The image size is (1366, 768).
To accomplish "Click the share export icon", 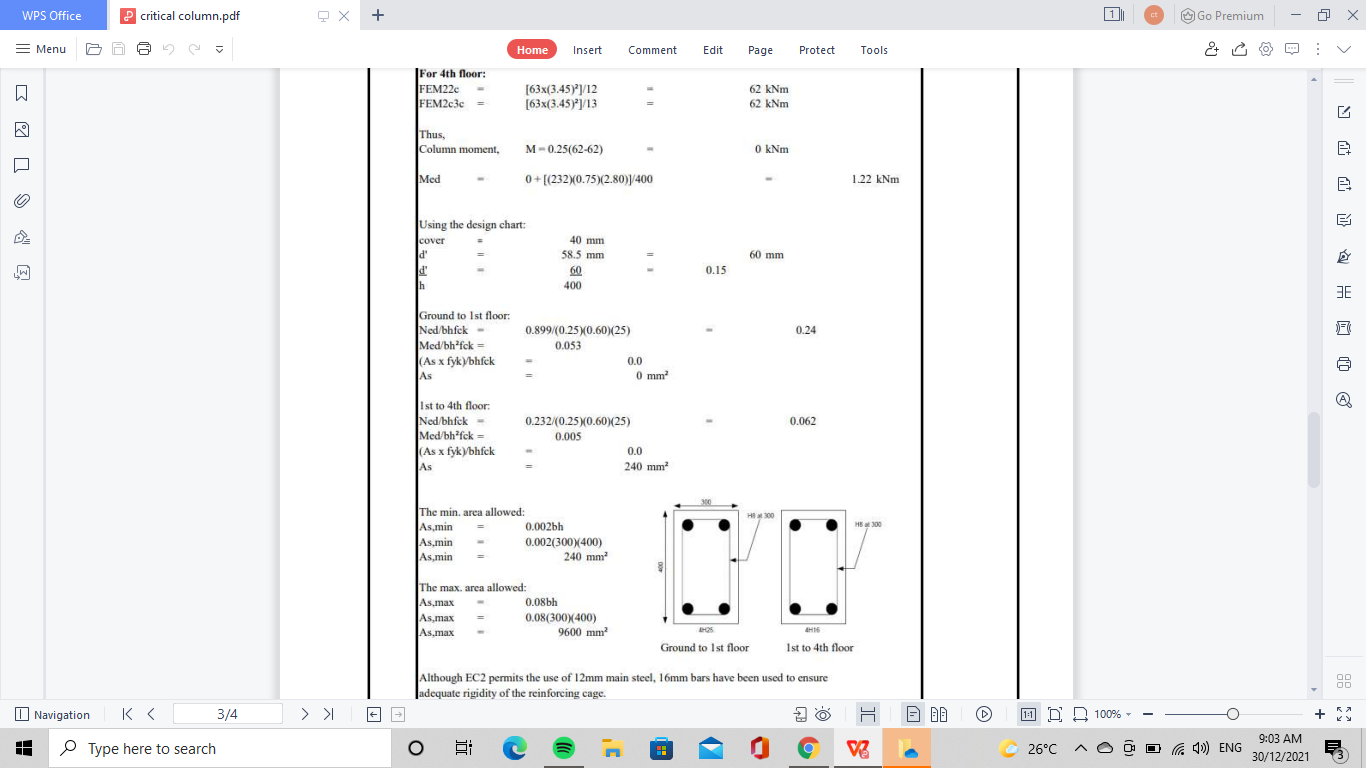I will pos(1239,49).
